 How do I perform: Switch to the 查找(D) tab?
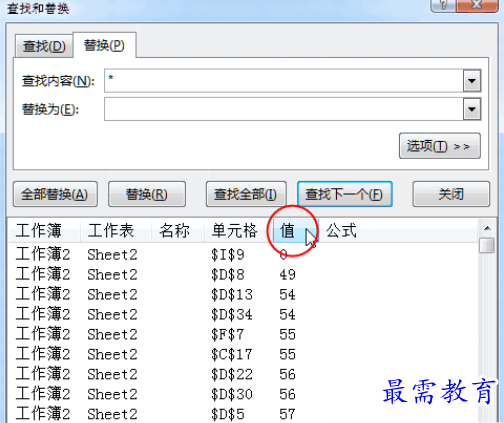(x=44, y=46)
